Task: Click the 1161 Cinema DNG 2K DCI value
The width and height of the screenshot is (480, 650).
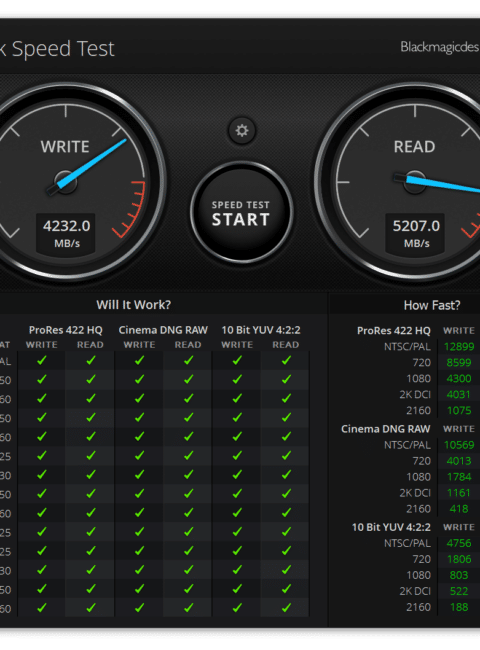Action: coord(459,493)
